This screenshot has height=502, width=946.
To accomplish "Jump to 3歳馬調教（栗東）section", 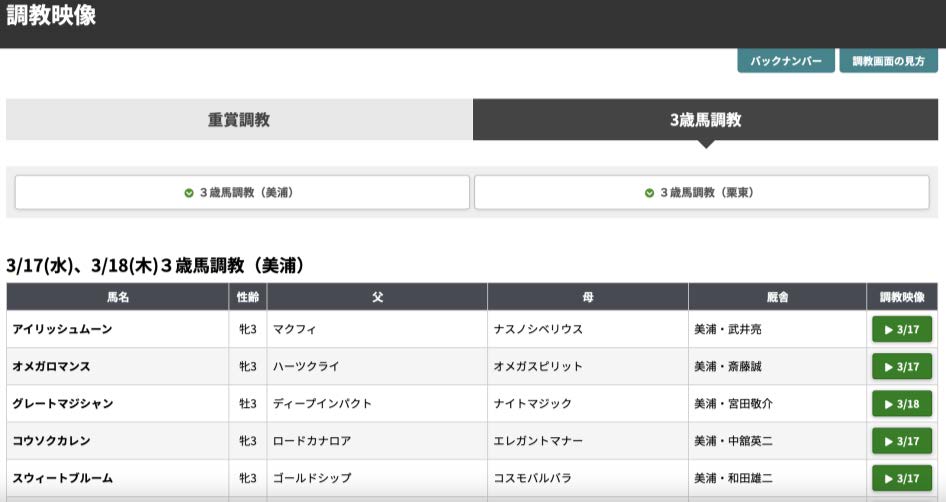I will coord(702,192).
